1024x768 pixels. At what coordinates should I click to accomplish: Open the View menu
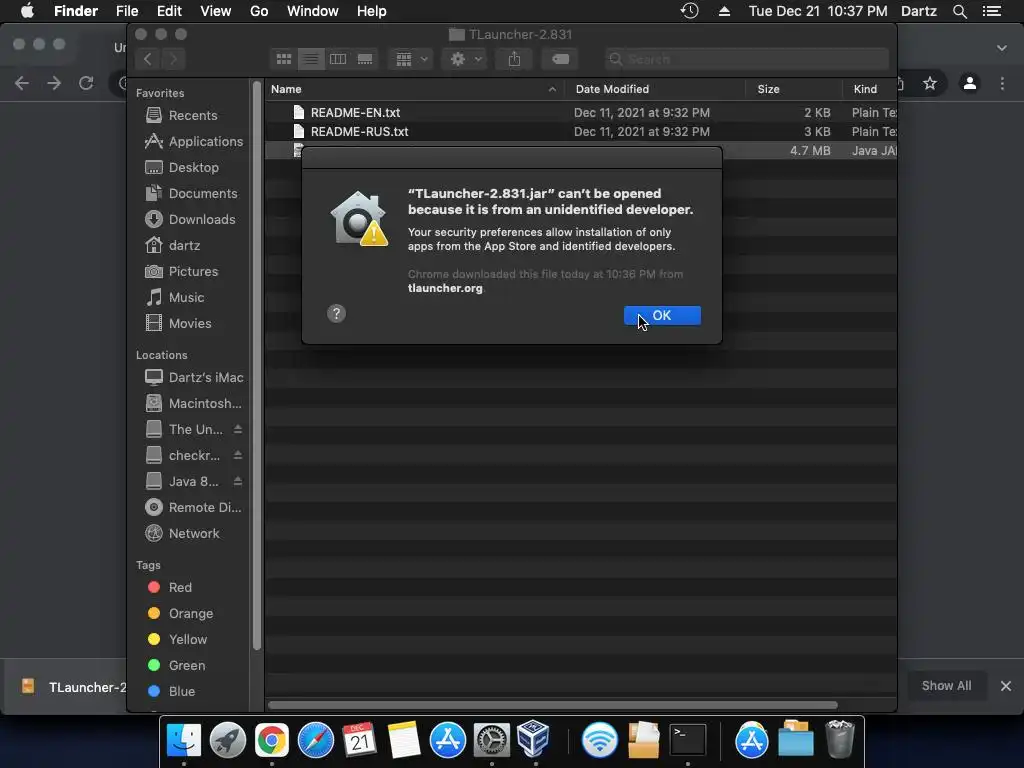[x=216, y=11]
